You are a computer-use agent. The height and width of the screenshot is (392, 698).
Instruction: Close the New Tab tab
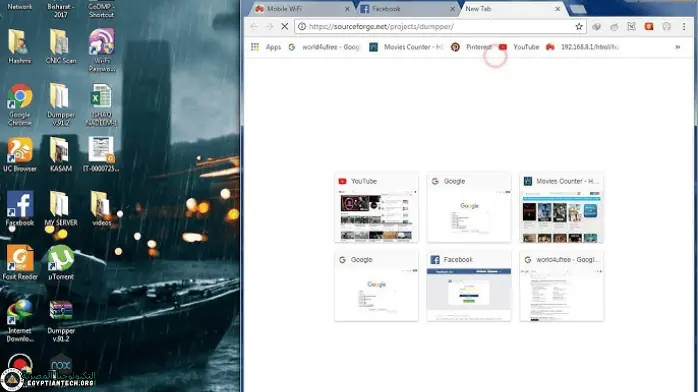click(557, 9)
